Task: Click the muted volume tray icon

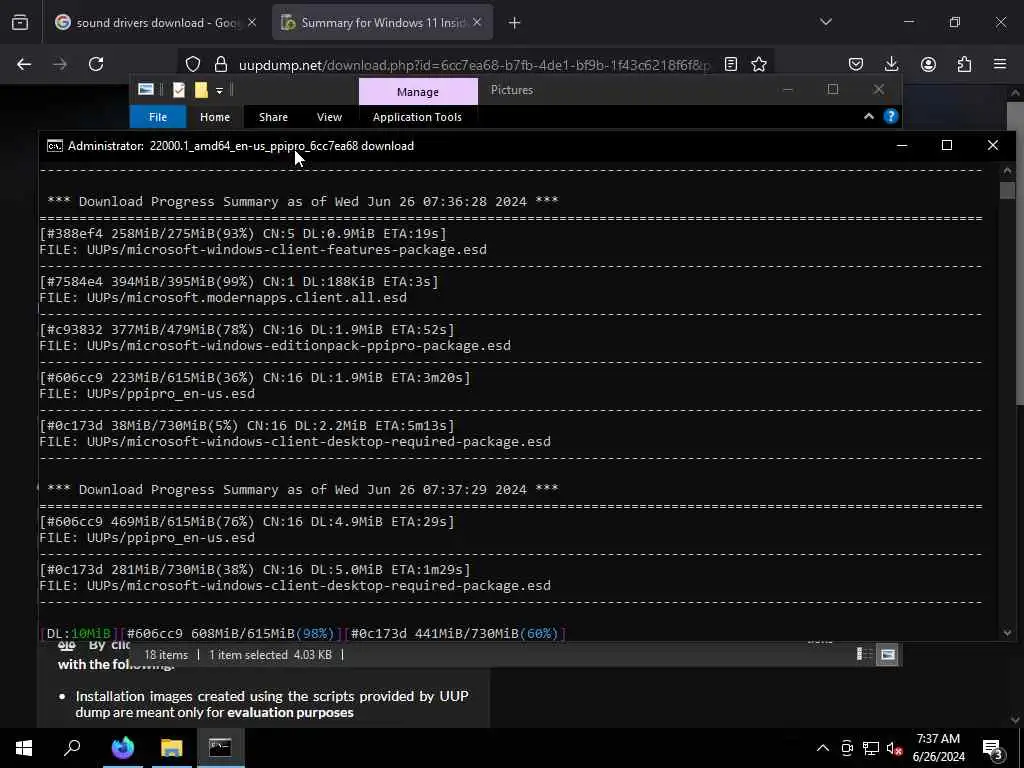Action: pyautogui.click(x=894, y=748)
